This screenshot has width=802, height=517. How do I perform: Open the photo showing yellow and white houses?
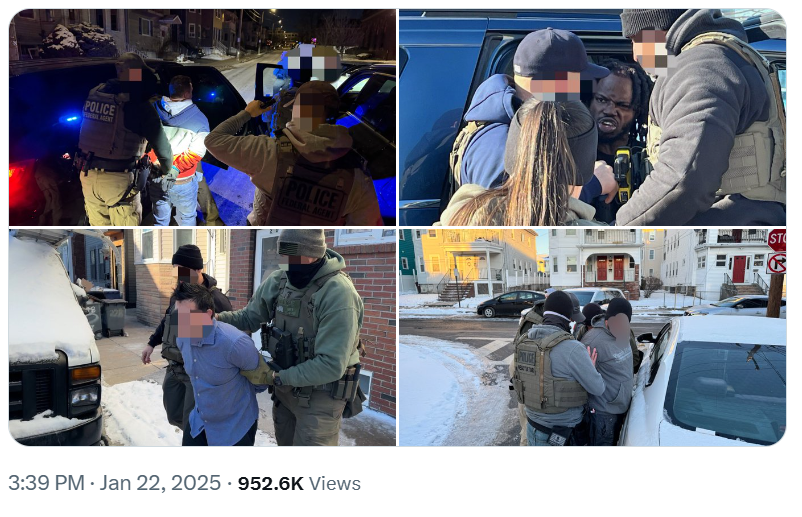point(592,338)
